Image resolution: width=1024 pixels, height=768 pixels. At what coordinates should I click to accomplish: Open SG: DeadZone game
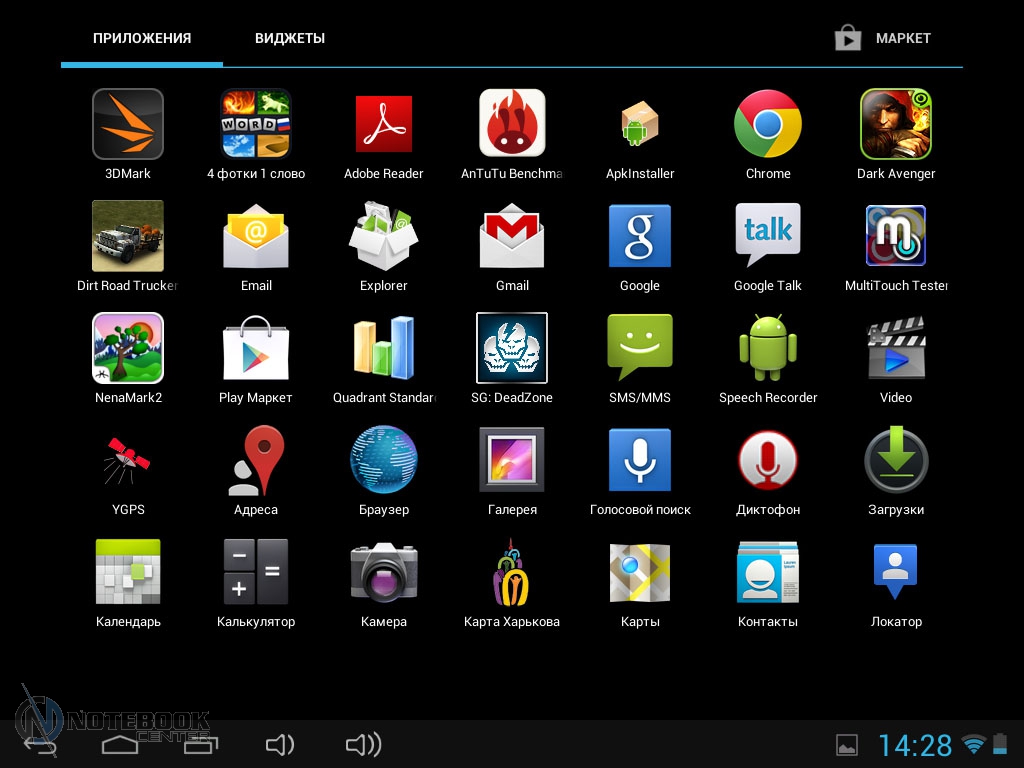pyautogui.click(x=512, y=348)
